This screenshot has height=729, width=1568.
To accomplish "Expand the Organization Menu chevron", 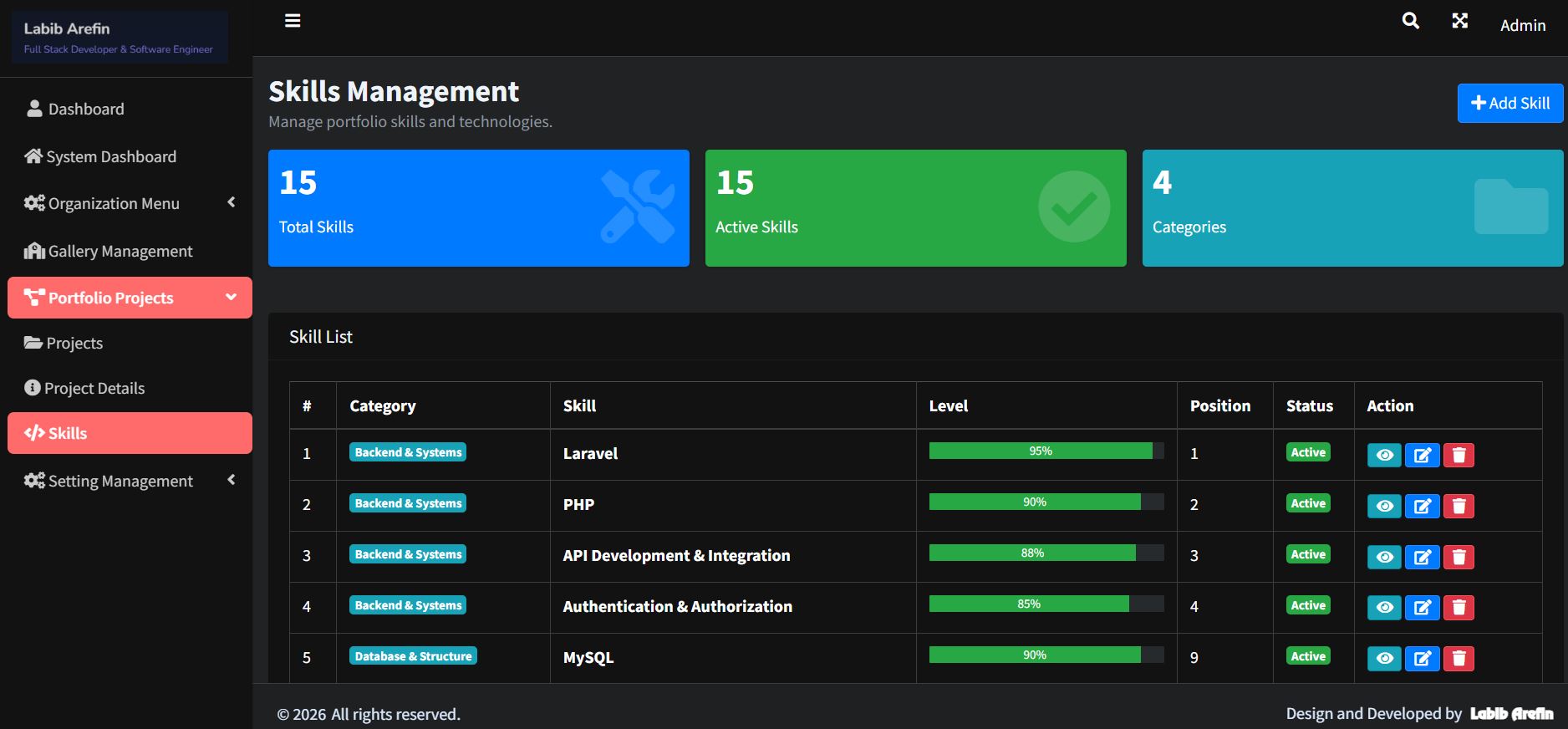I will tap(232, 201).
